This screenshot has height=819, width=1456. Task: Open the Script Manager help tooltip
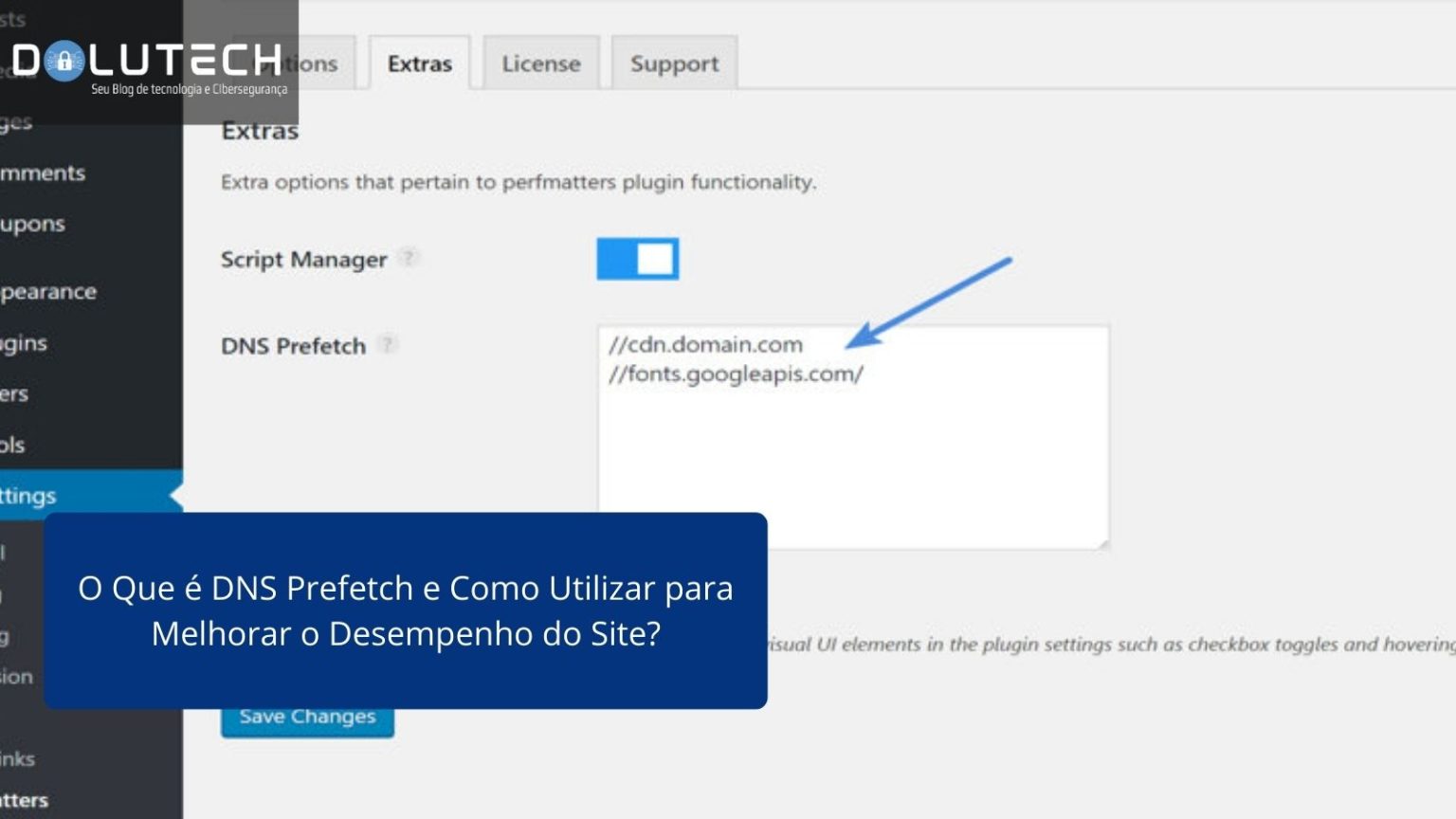409,258
